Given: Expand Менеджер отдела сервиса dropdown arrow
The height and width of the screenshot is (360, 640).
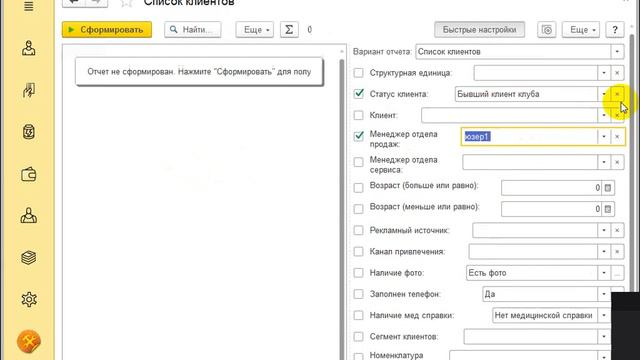Looking at the screenshot, I should tap(604, 162).
